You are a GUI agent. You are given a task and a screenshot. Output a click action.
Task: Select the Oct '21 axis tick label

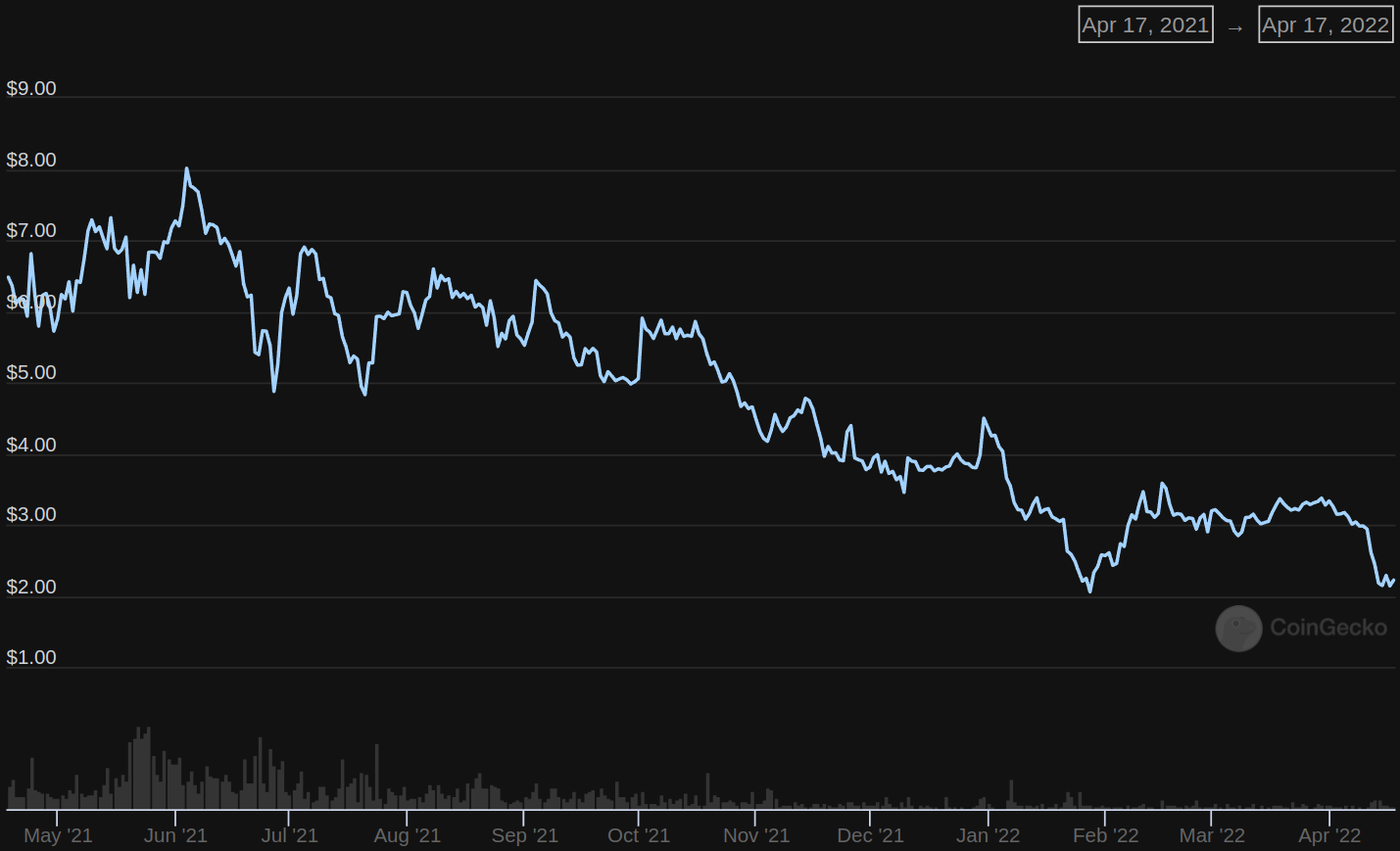(638, 835)
